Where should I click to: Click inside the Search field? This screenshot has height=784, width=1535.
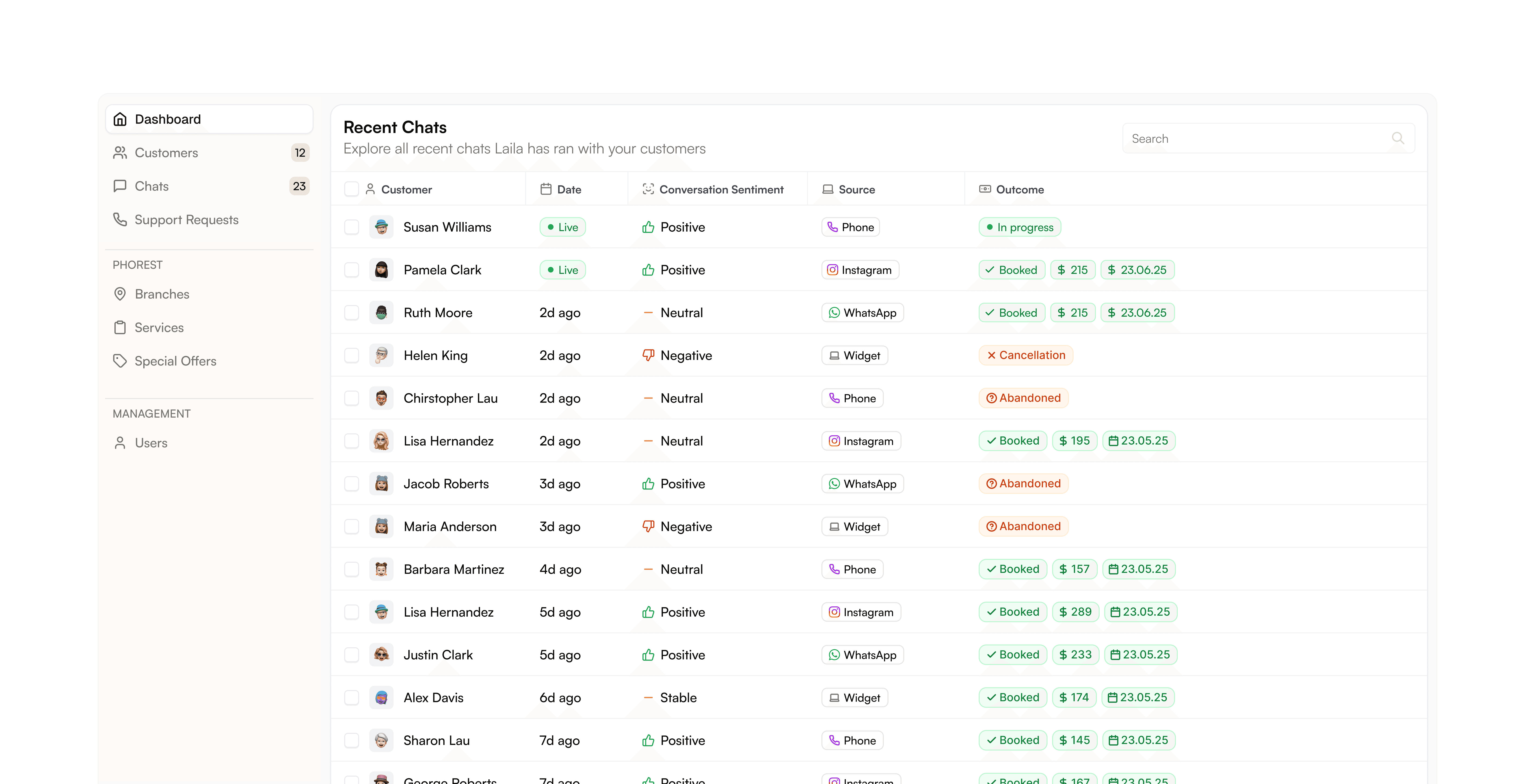click(1251, 138)
